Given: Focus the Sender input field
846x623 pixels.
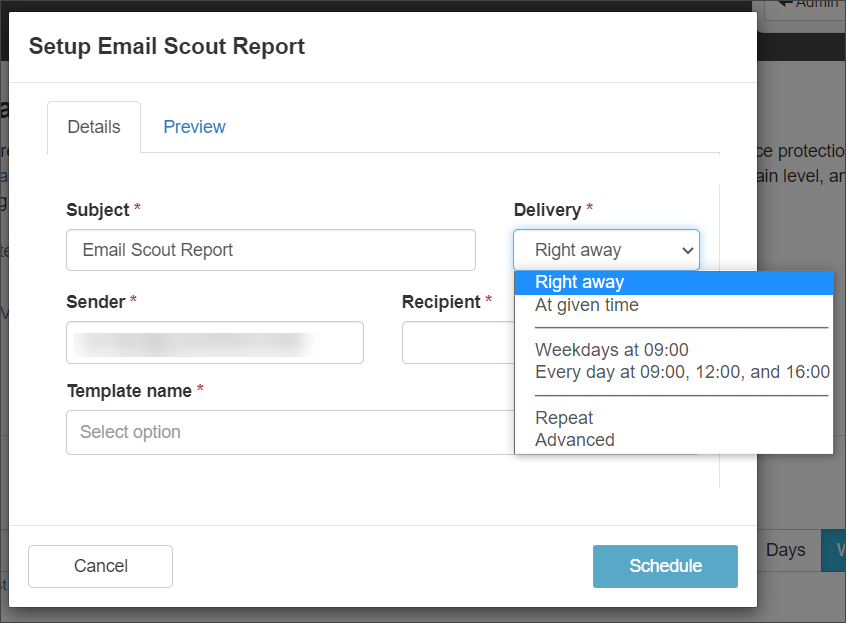Looking at the screenshot, I should (215, 342).
